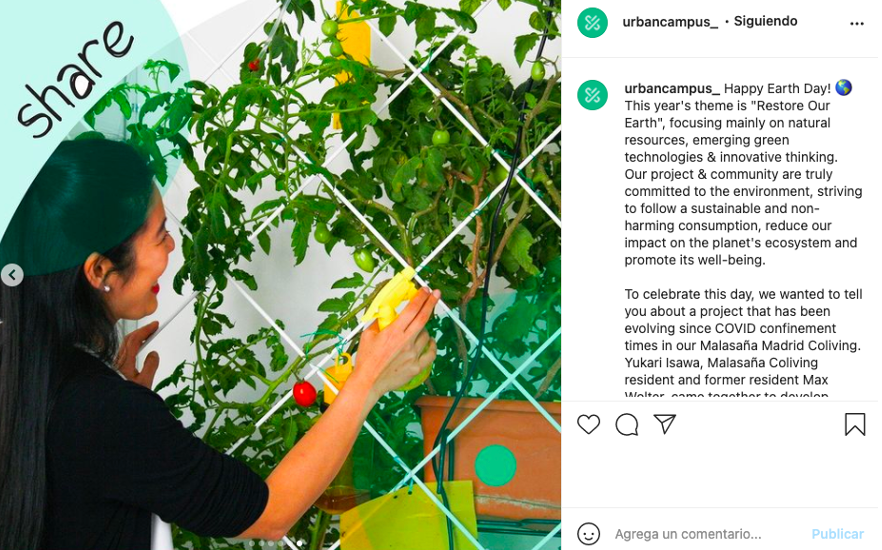Click the green circle on the flower pot

496,465
